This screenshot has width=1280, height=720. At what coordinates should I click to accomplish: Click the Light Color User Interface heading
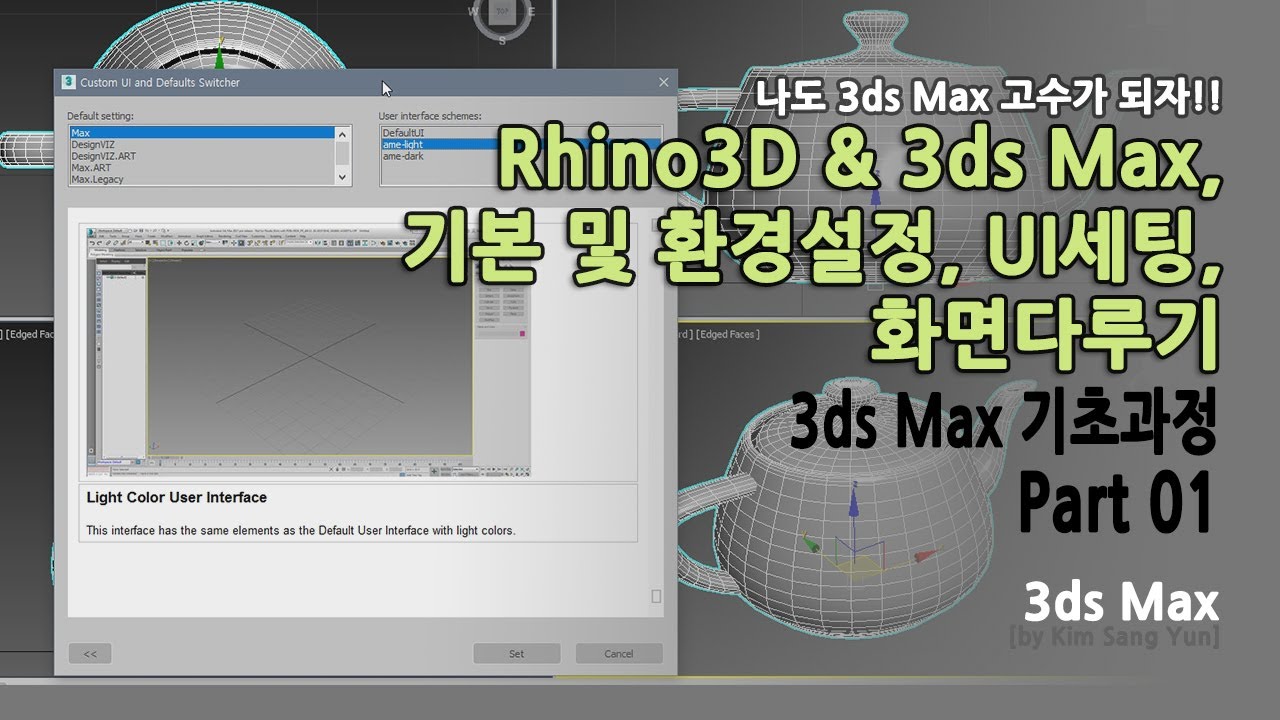pos(177,497)
